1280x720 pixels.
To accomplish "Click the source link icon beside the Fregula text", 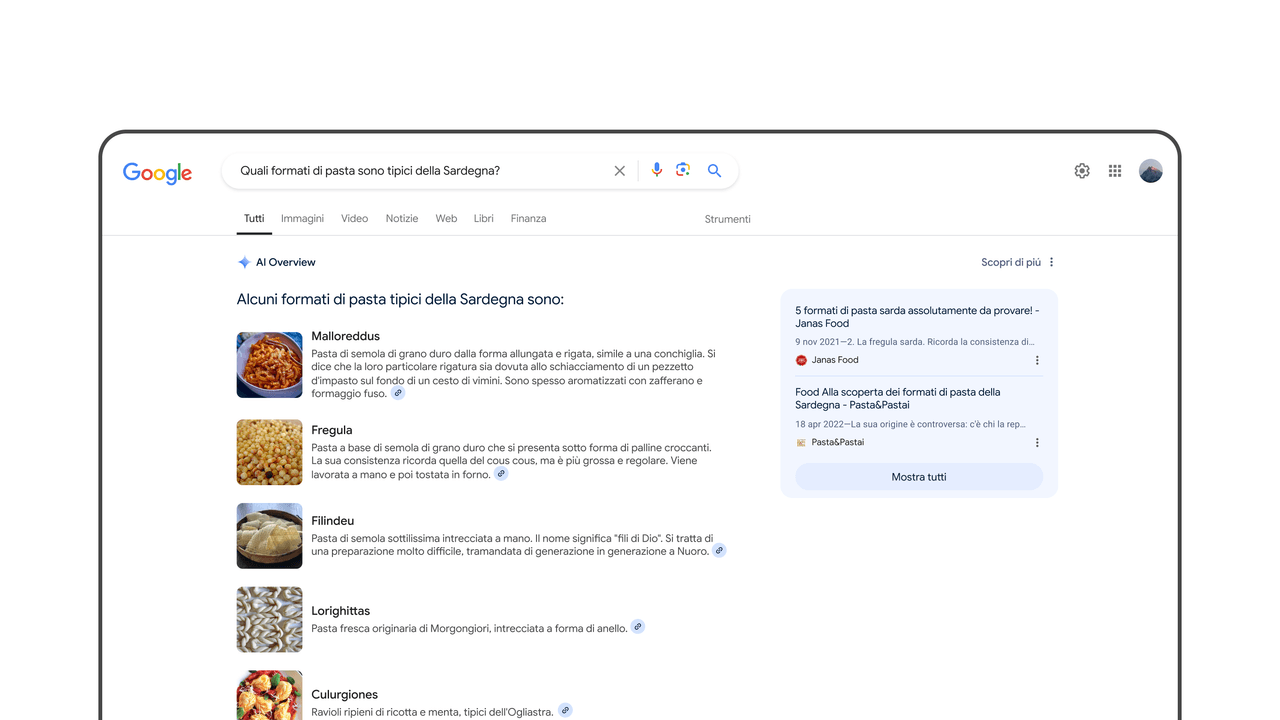I will click(x=501, y=473).
